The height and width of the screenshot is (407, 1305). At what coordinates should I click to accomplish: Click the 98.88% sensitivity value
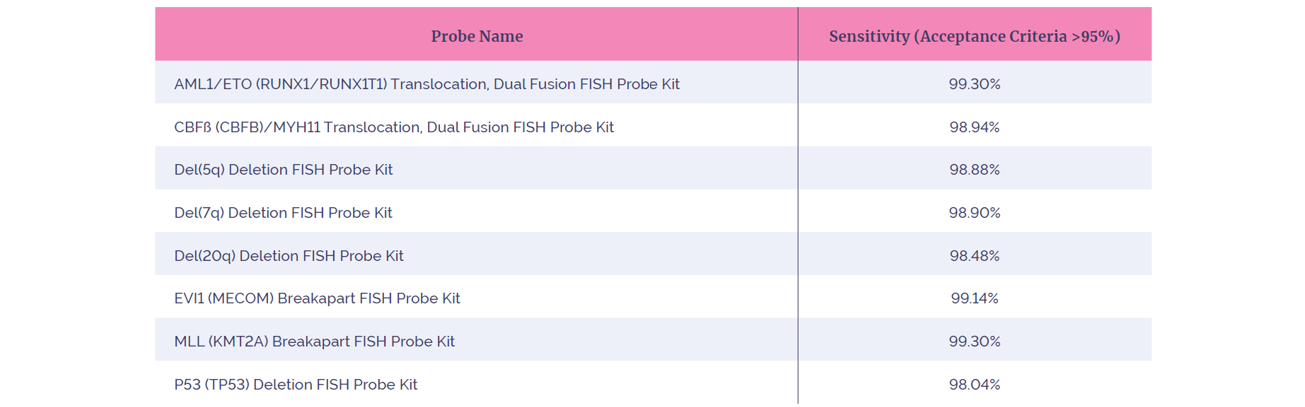[975, 170]
